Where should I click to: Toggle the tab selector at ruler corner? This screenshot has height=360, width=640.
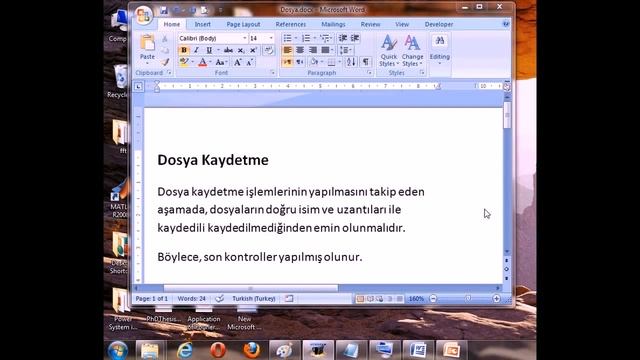[138, 87]
